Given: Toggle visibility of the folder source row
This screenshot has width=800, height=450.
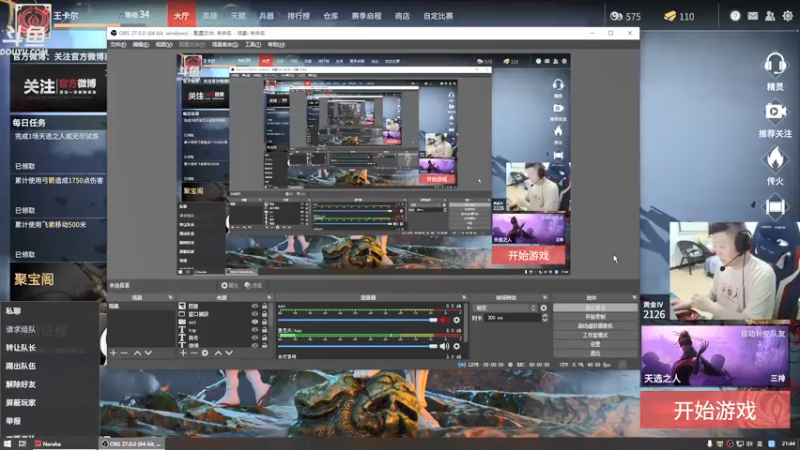Looking at the screenshot, I should point(255,322).
